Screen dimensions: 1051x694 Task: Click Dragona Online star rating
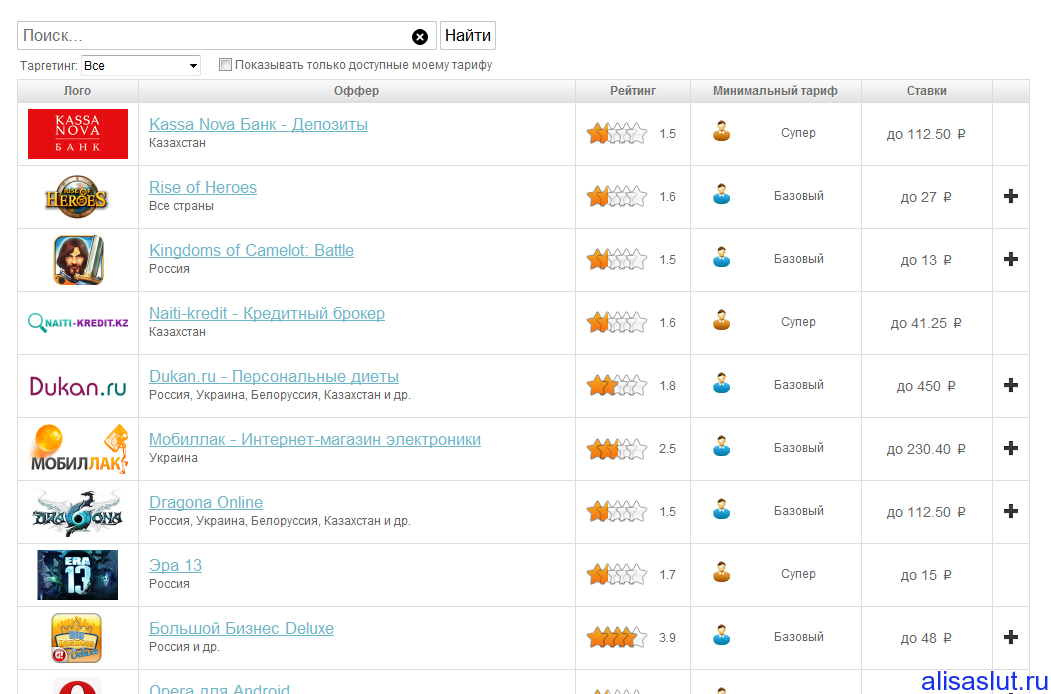[x=617, y=512]
